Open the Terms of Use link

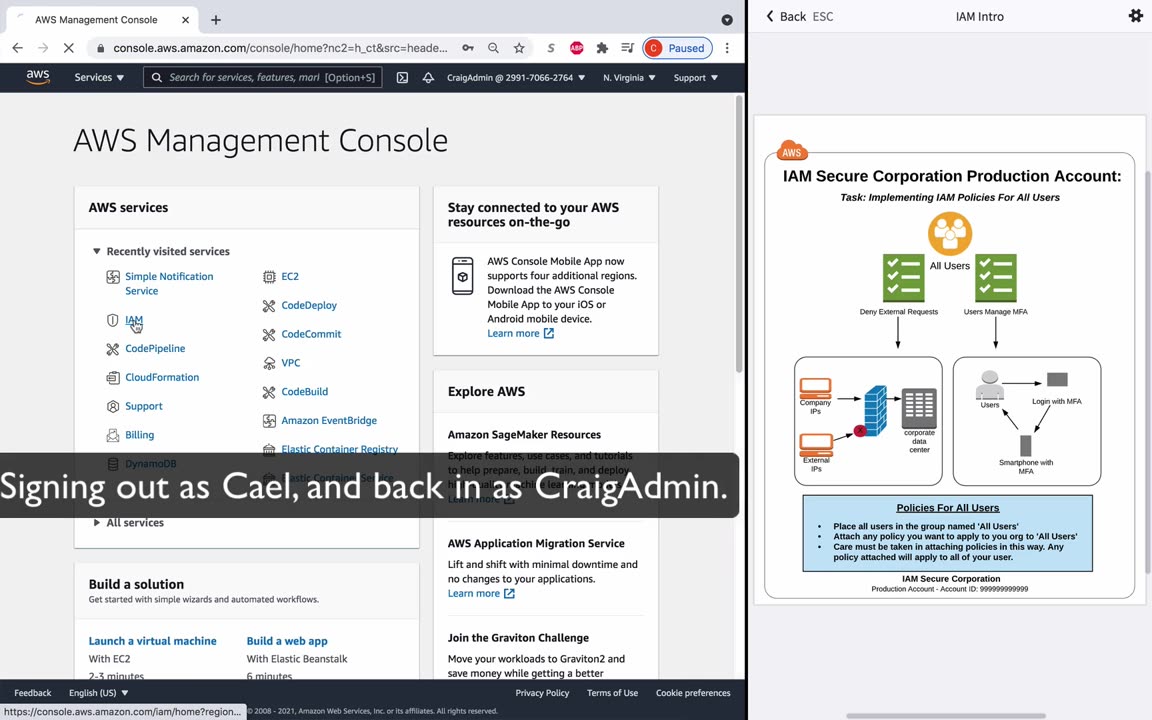click(x=612, y=693)
